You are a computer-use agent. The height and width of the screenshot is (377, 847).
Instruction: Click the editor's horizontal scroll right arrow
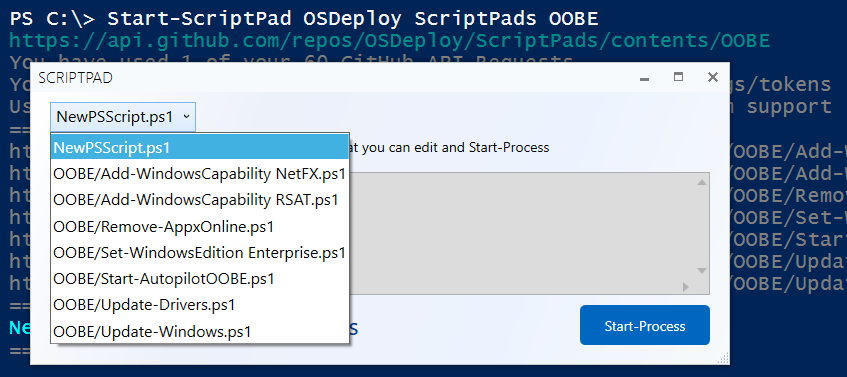[686, 287]
